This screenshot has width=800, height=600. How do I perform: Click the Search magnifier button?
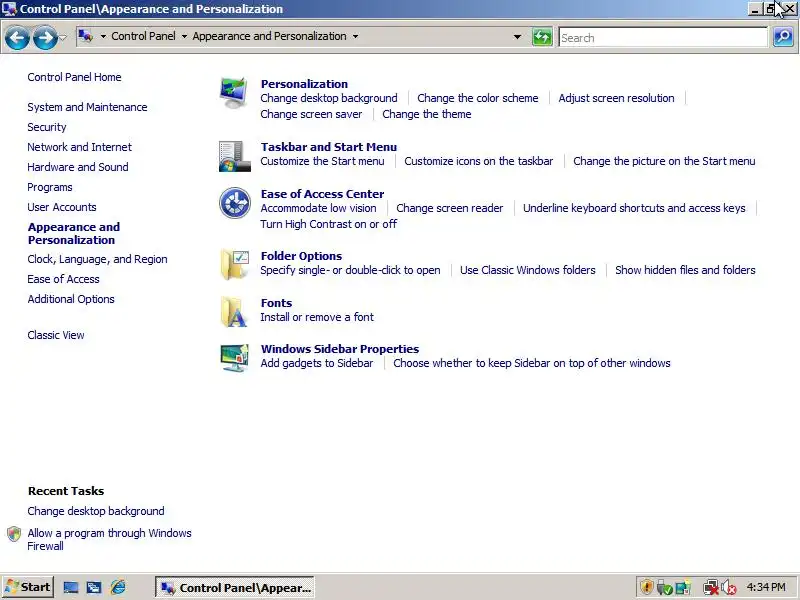coord(783,37)
